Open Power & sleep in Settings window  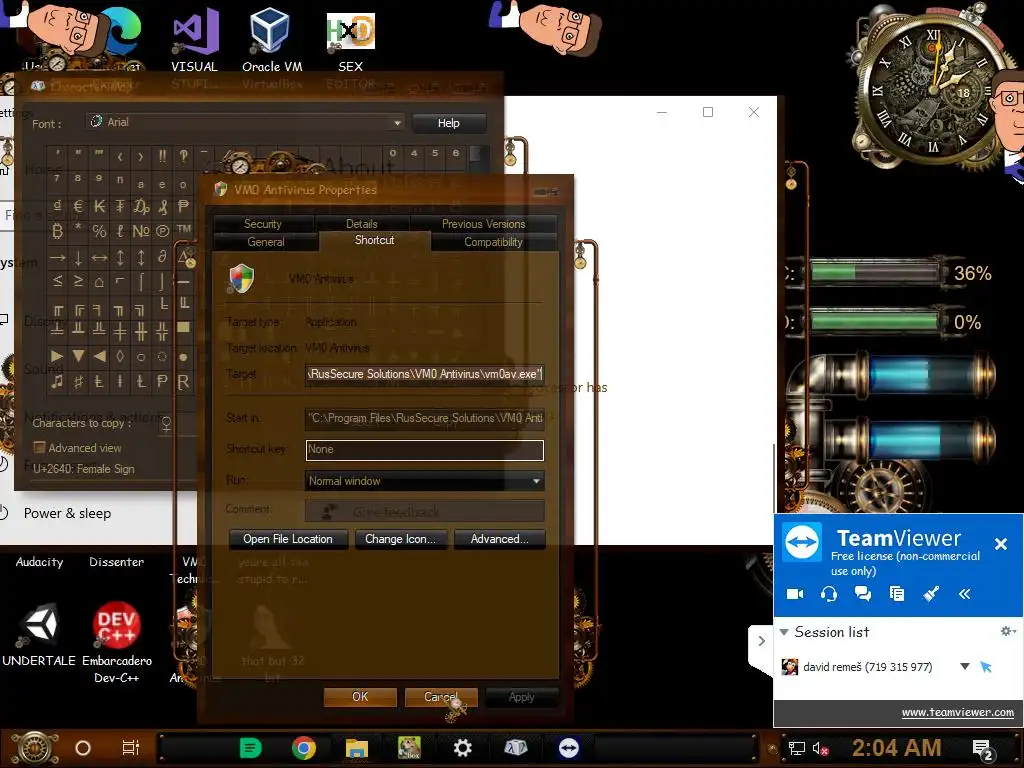(x=67, y=513)
